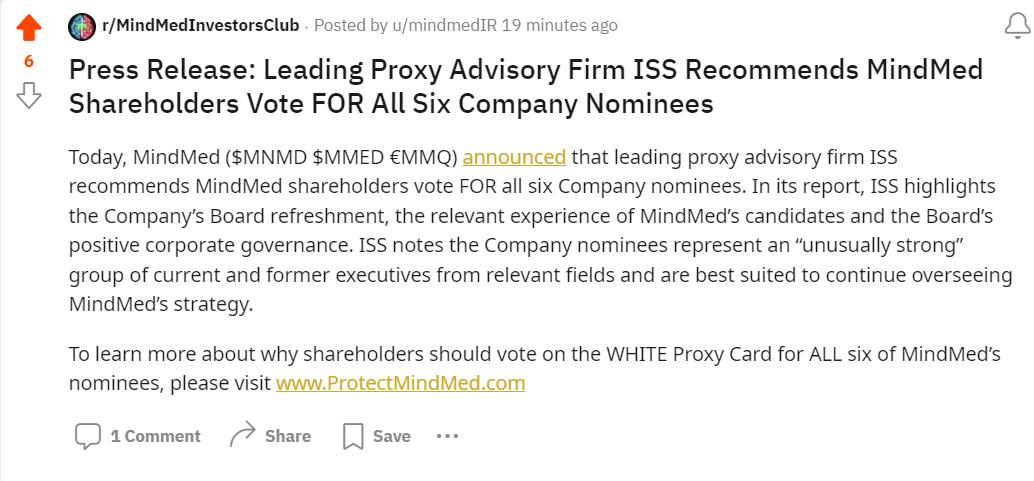Open the www.ProtectMindMed.com link

coord(400,382)
